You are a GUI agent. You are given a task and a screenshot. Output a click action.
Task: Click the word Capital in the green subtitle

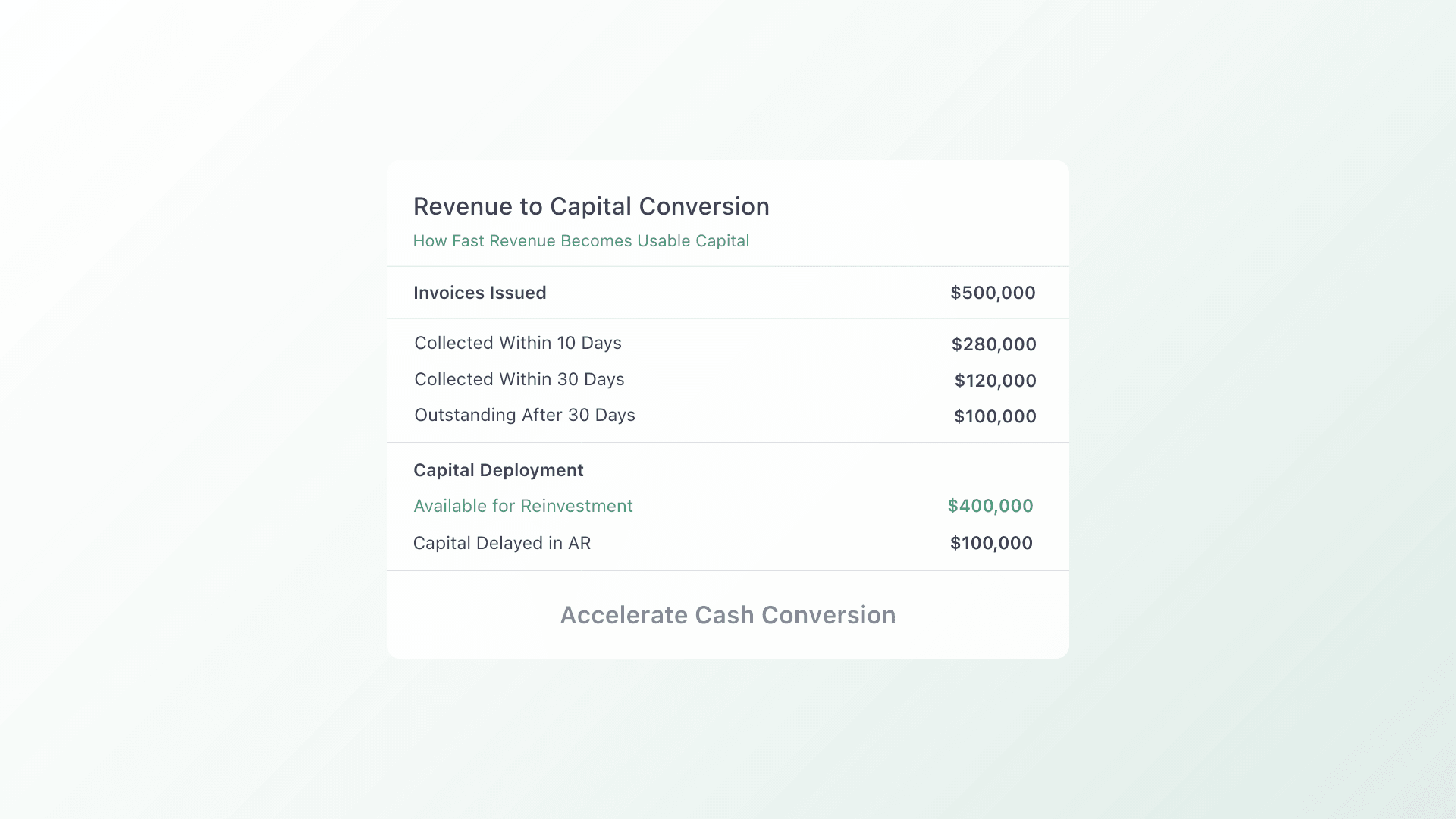[722, 241]
